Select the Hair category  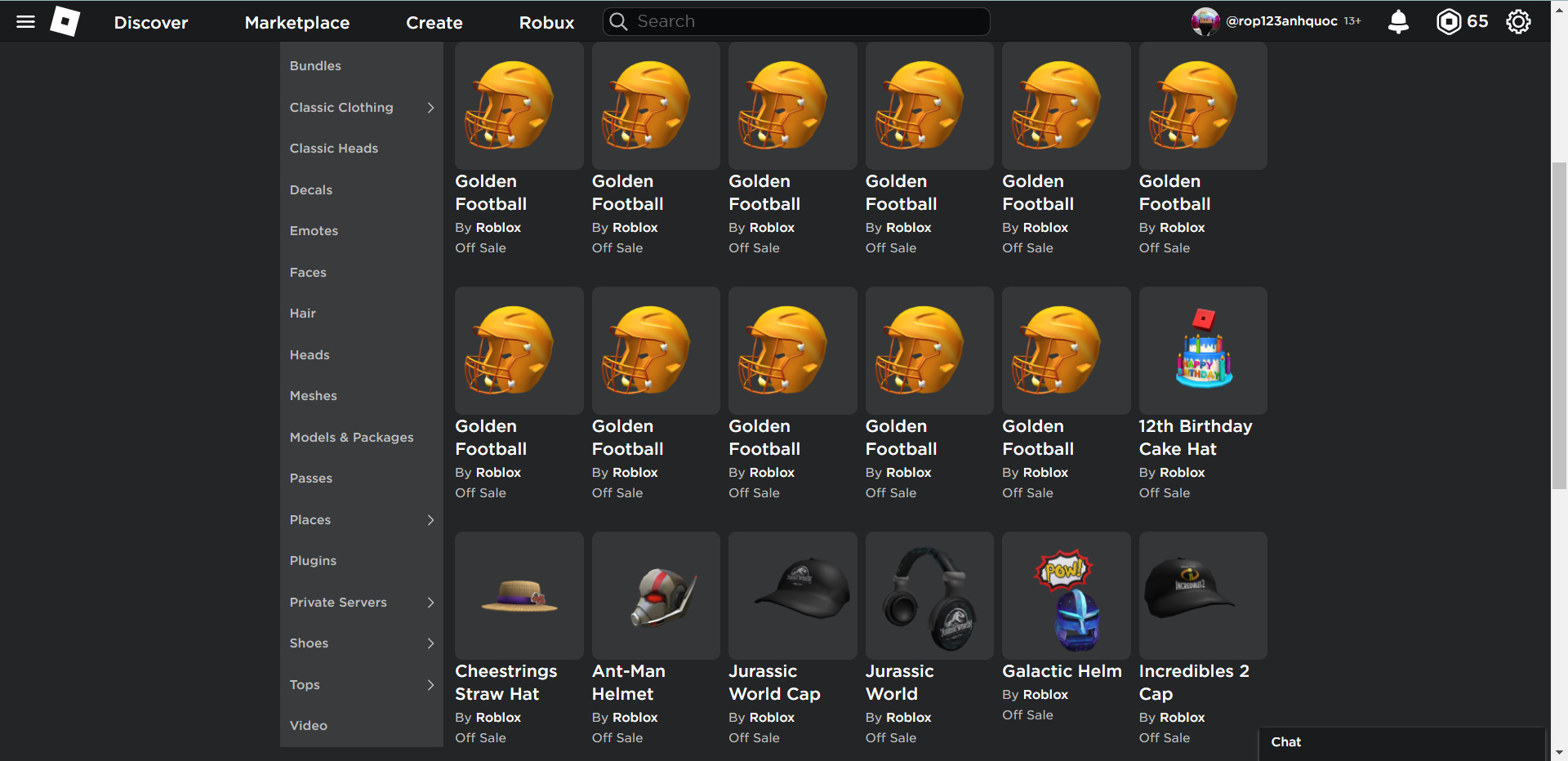click(x=303, y=314)
